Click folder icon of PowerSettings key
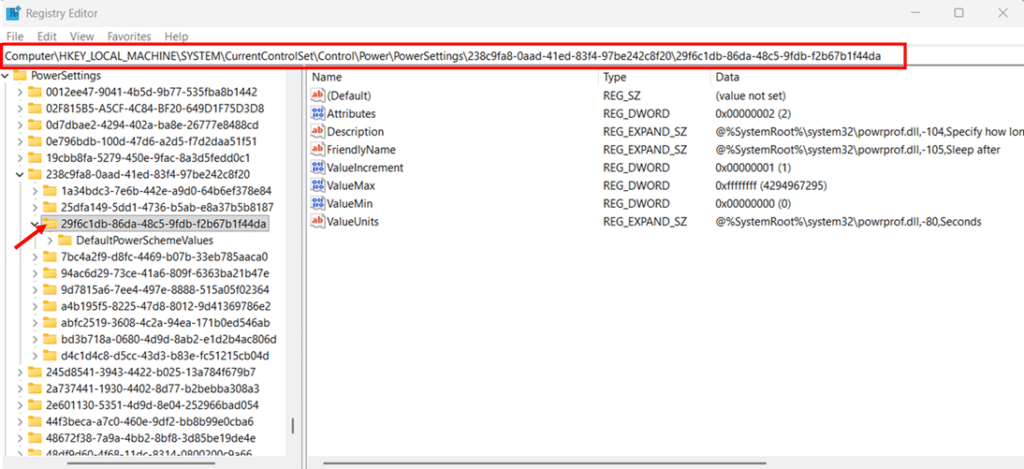This screenshot has width=1024, height=469. (x=20, y=76)
